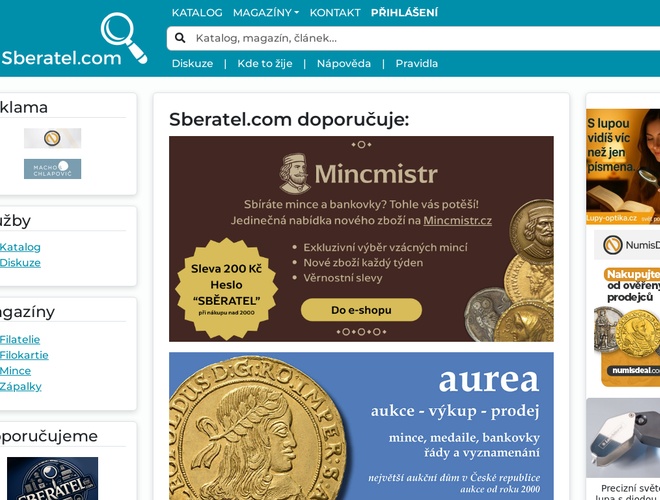Image resolution: width=660 pixels, height=500 pixels.
Task: Click the Mincmistr portrait logo
Action: 295,173
